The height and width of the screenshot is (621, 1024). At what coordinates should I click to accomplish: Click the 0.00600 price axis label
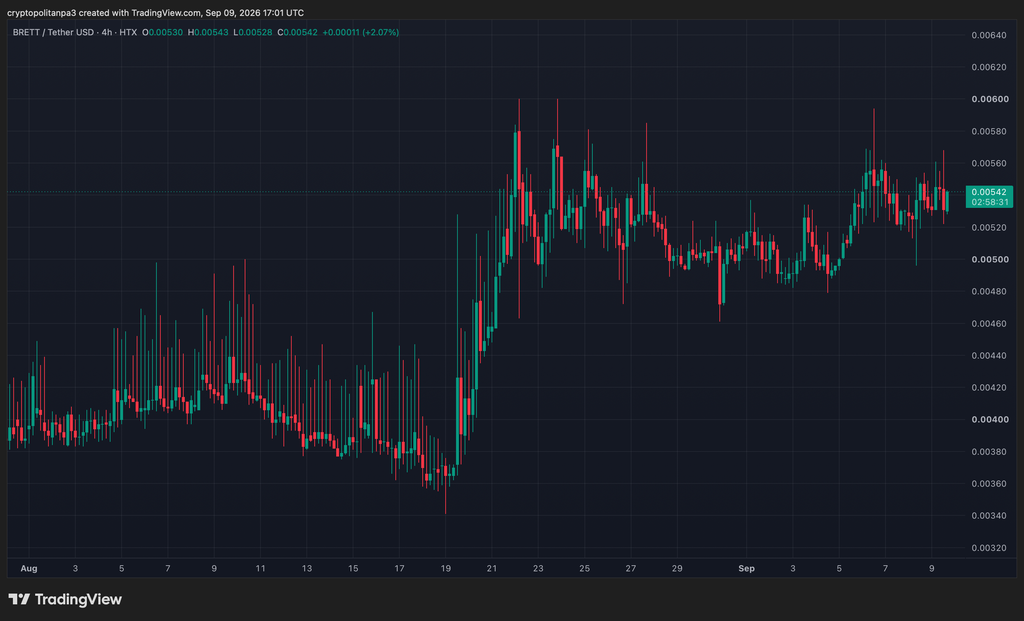pos(989,99)
